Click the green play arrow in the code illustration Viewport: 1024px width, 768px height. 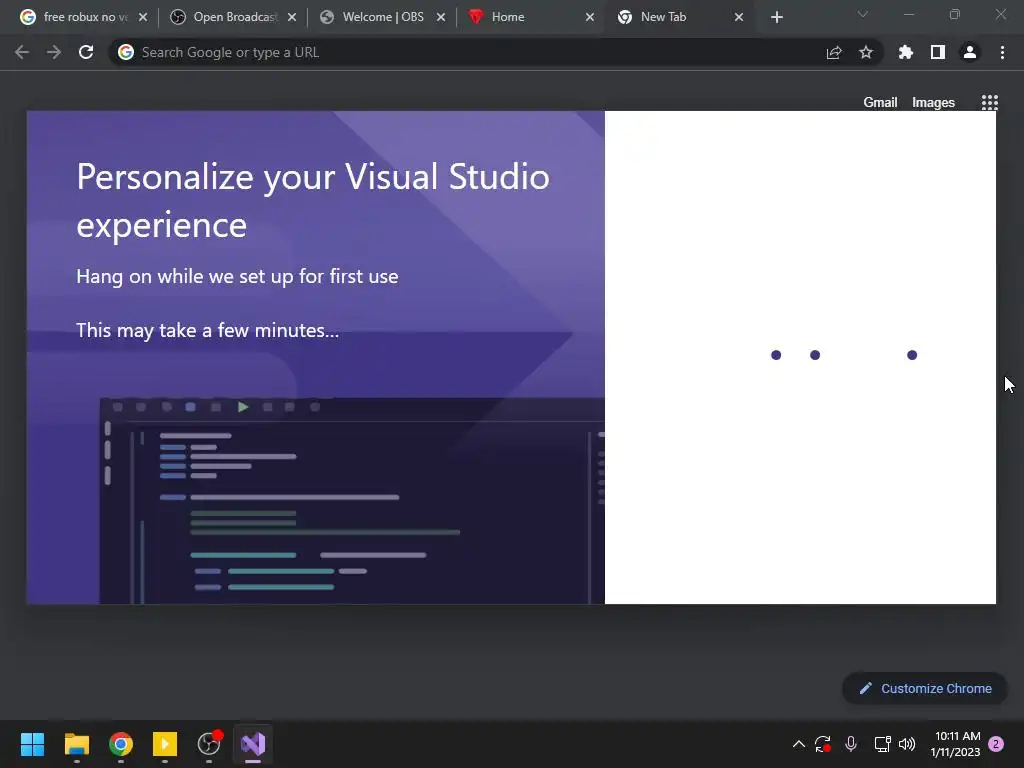point(243,407)
